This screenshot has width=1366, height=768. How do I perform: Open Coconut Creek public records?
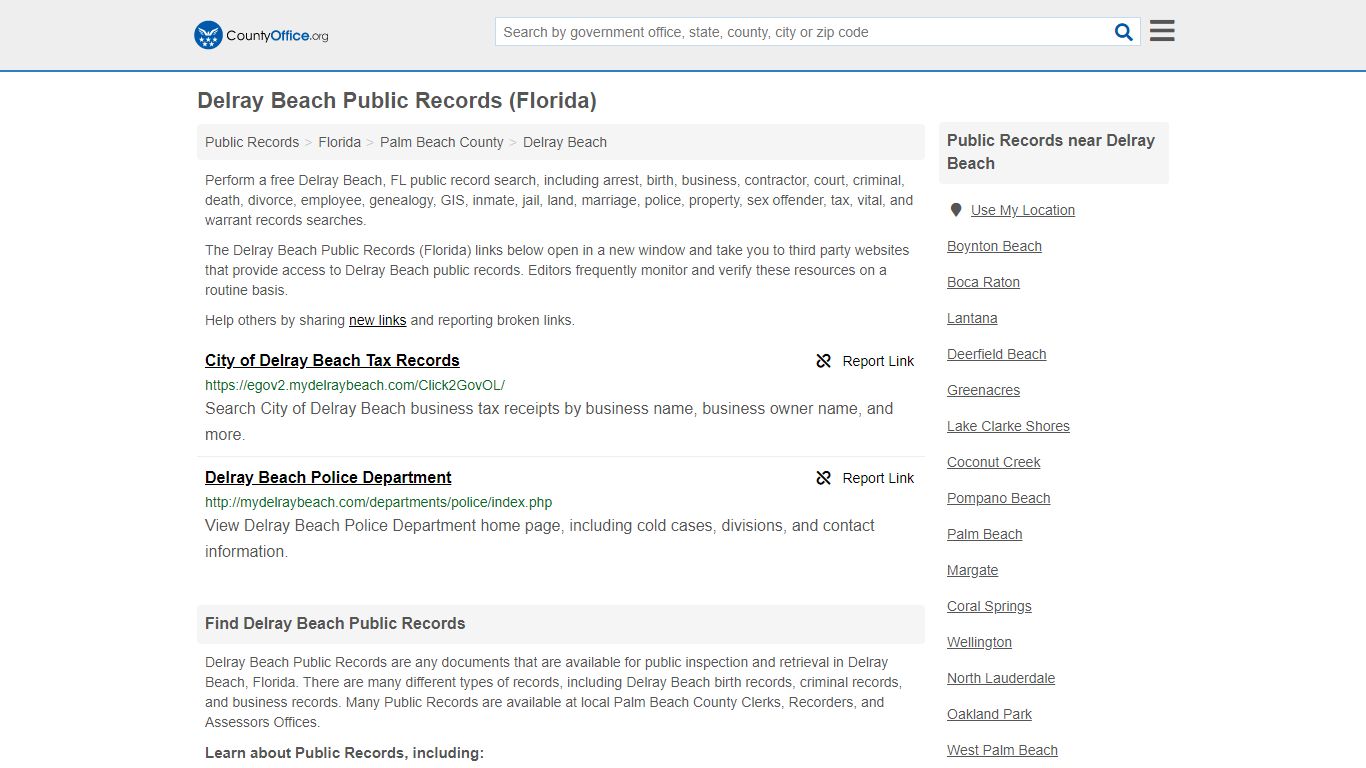coord(993,462)
